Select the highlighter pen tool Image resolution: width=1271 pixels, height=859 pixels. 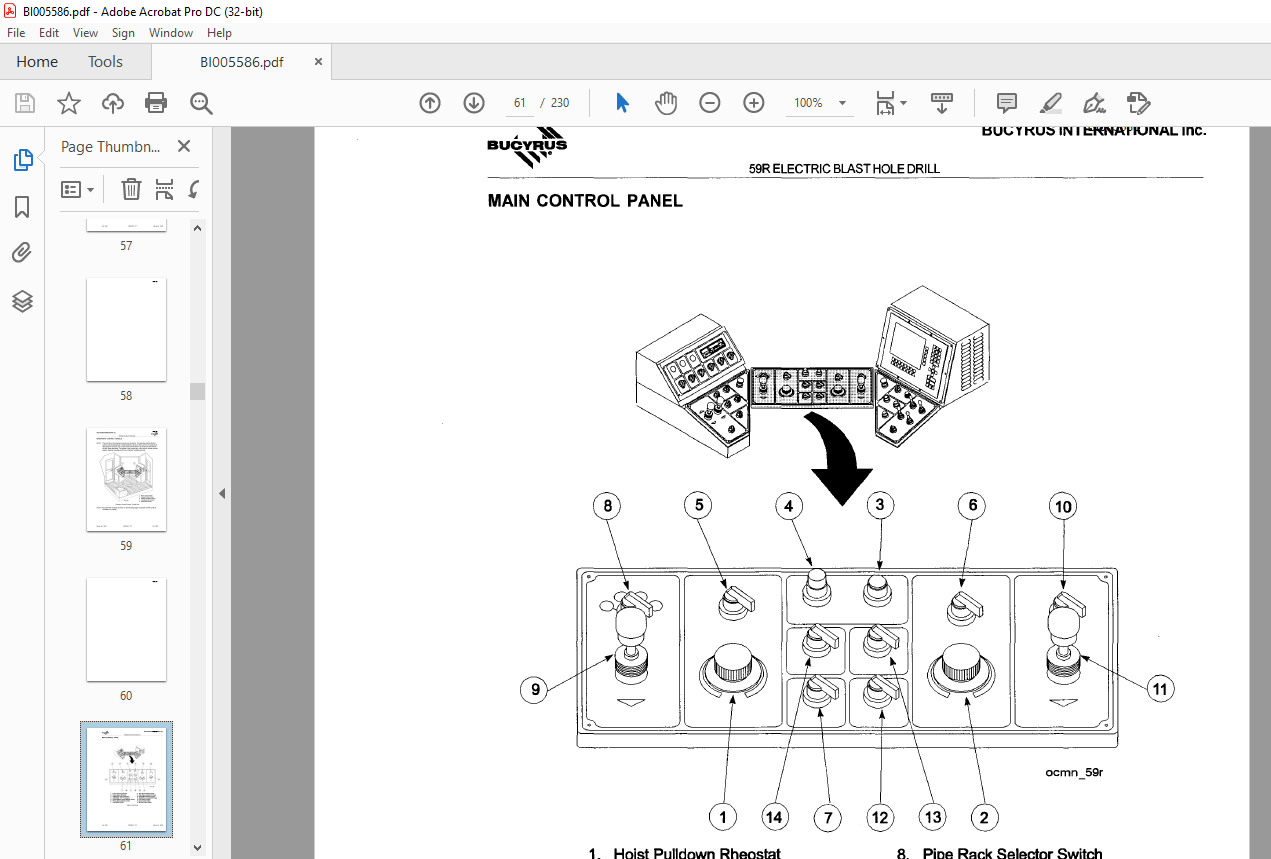[1051, 103]
